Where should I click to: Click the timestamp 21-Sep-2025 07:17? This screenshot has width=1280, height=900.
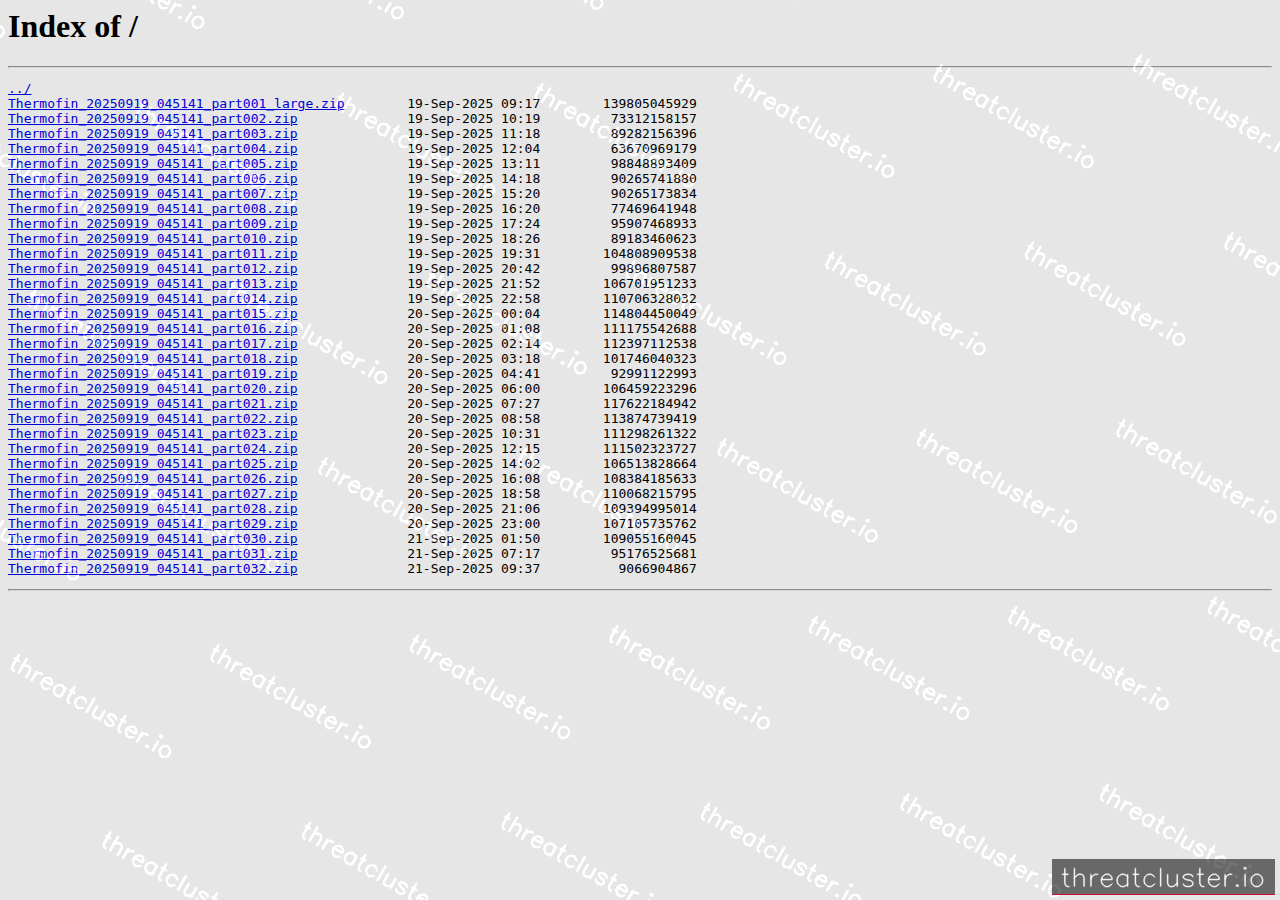[474, 554]
